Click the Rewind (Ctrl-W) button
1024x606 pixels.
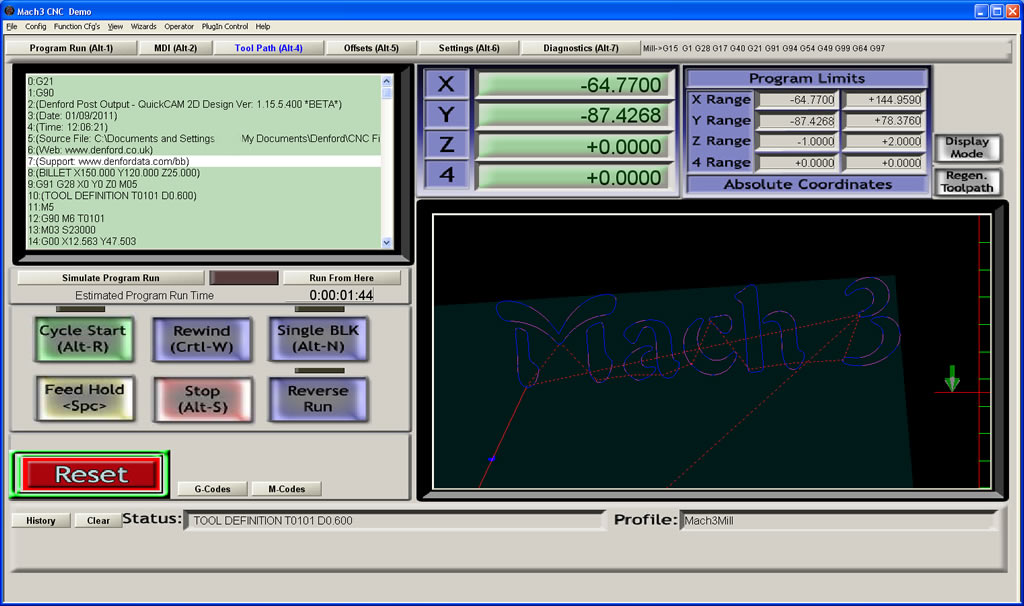point(201,339)
